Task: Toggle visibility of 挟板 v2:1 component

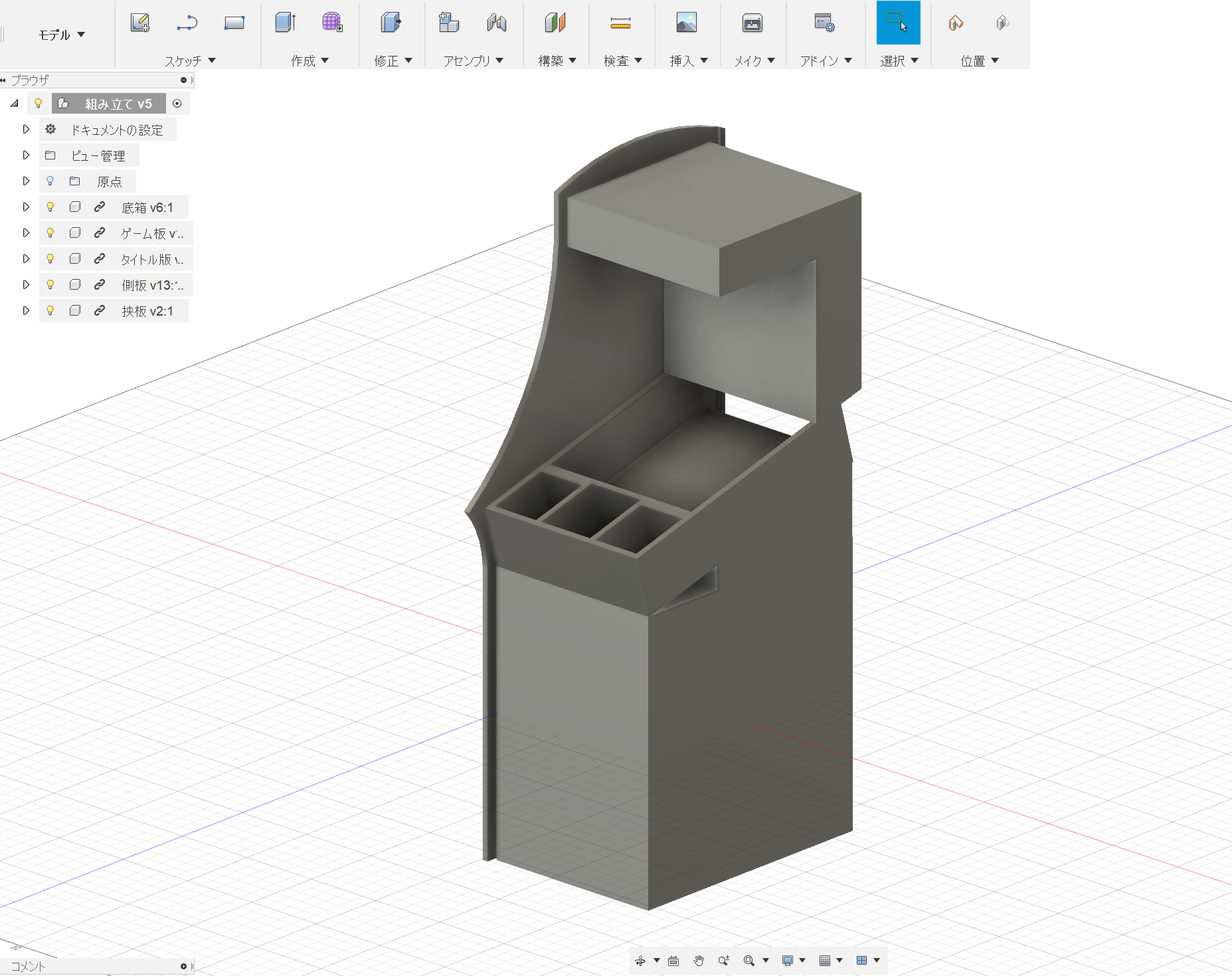Action: point(50,311)
